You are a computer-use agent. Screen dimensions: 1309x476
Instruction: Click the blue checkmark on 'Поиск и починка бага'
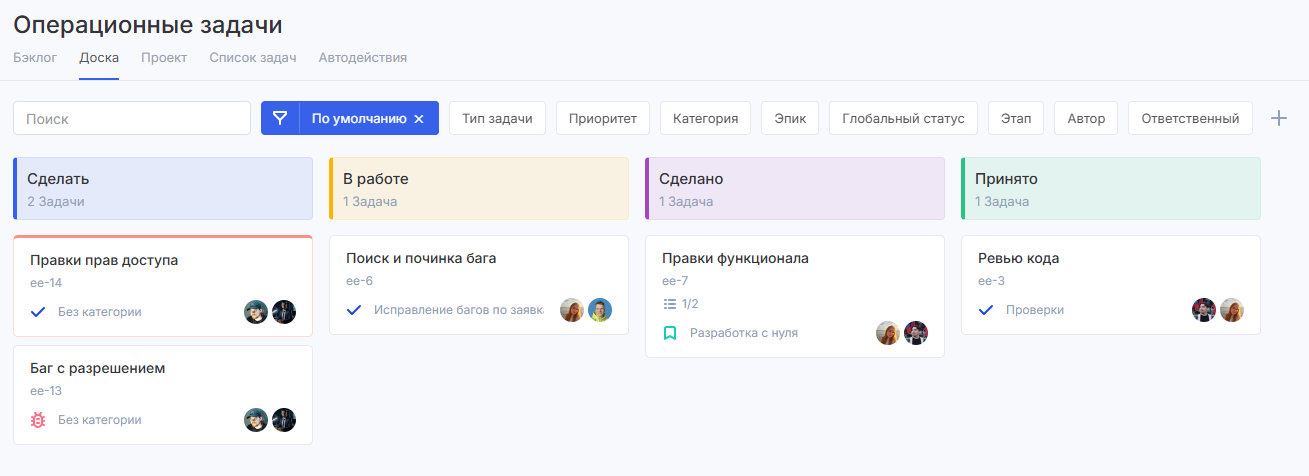pyautogui.click(x=354, y=310)
